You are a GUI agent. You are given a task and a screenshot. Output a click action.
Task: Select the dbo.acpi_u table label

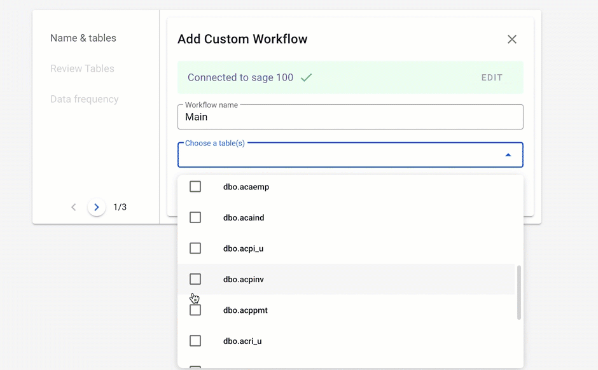click(x=243, y=249)
